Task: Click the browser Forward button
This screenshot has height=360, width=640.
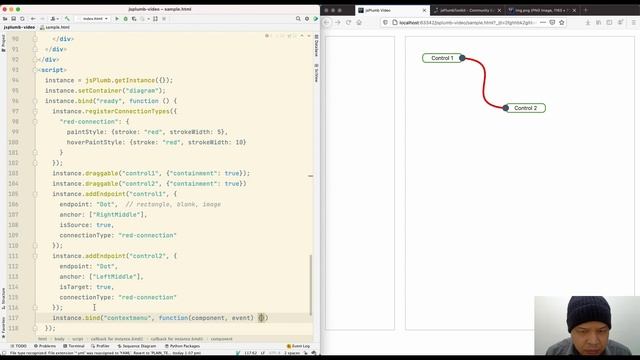Action: pos(338,23)
